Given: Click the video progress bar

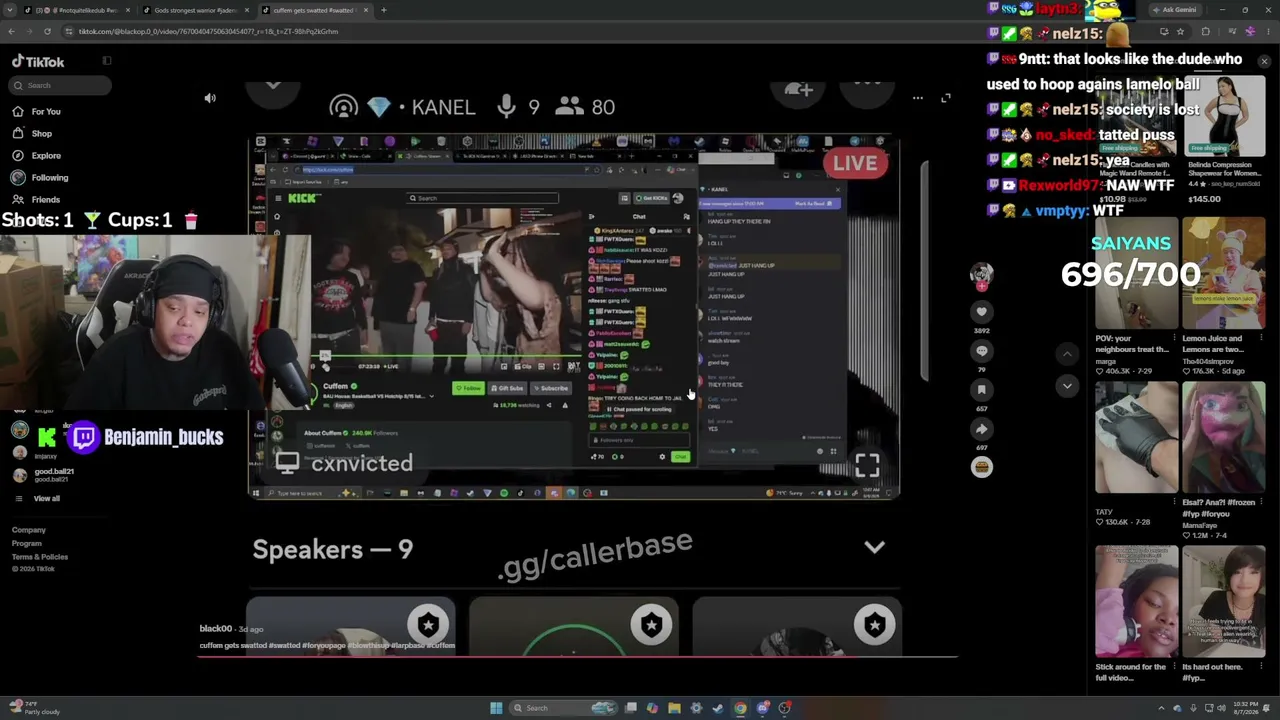Looking at the screenshot, I should (x=578, y=658).
